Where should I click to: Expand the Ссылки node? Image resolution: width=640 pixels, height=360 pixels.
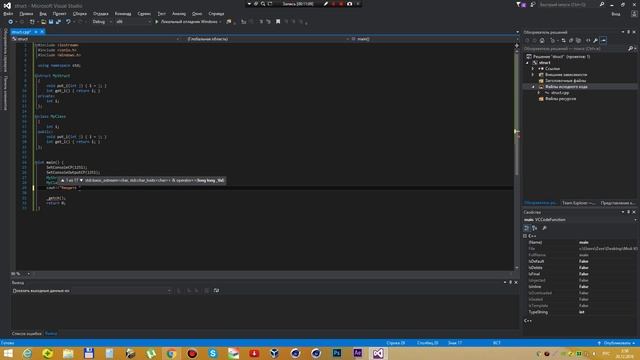533,69
